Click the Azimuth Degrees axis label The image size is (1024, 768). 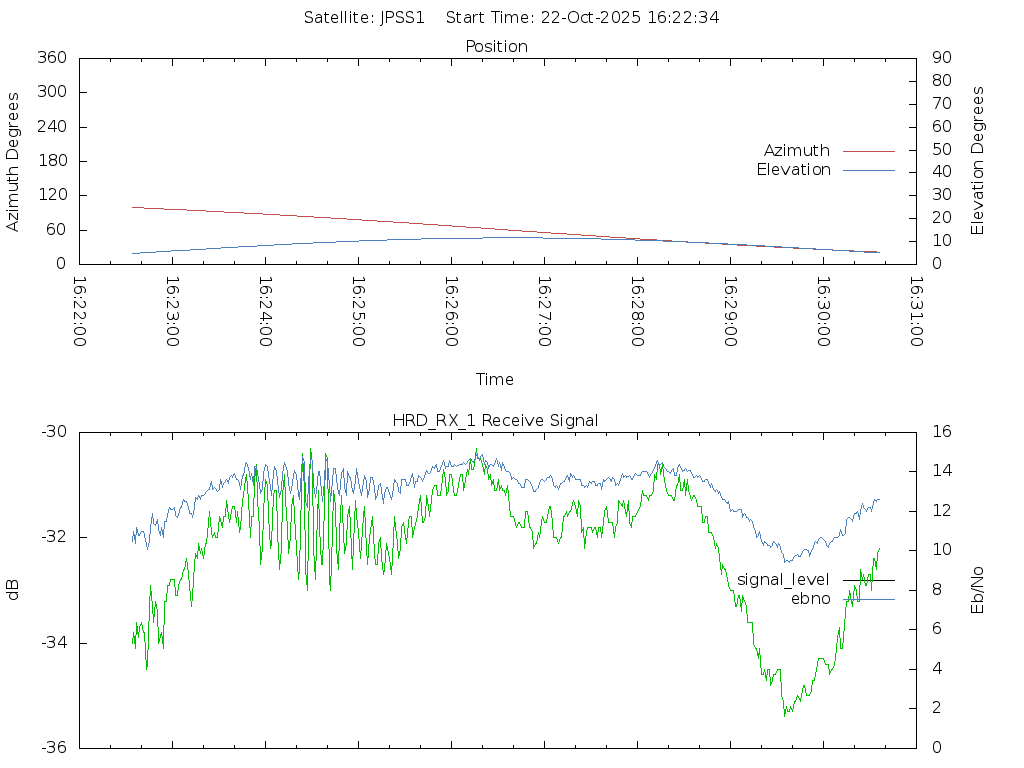(x=13, y=161)
